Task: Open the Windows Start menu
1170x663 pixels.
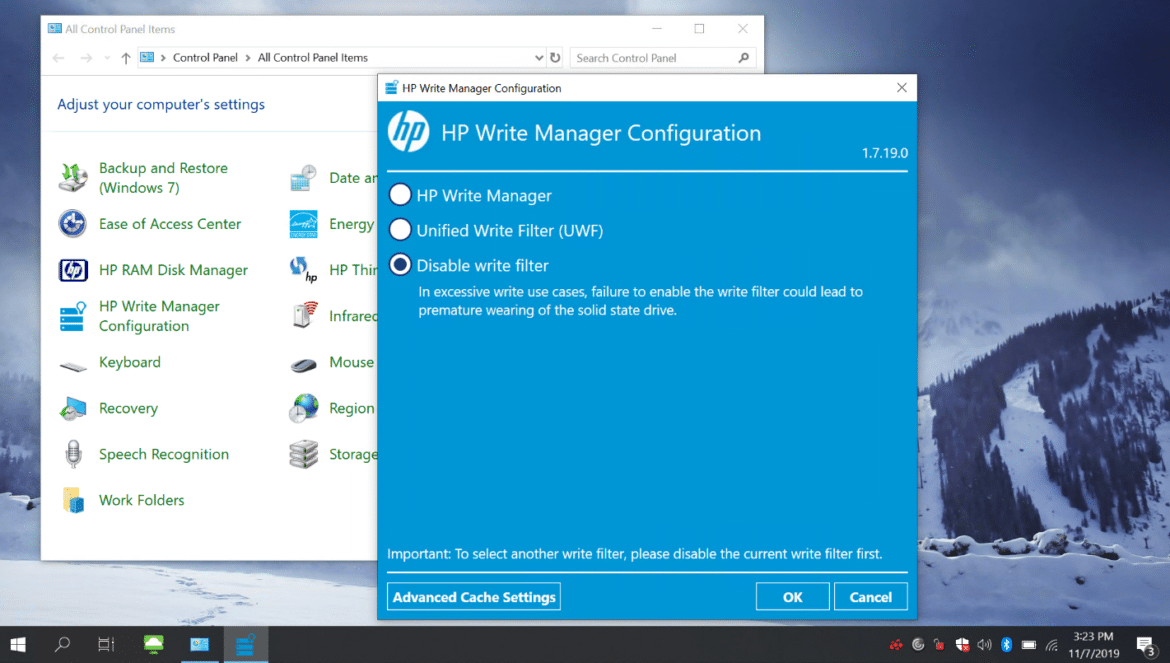Action: tap(18, 644)
